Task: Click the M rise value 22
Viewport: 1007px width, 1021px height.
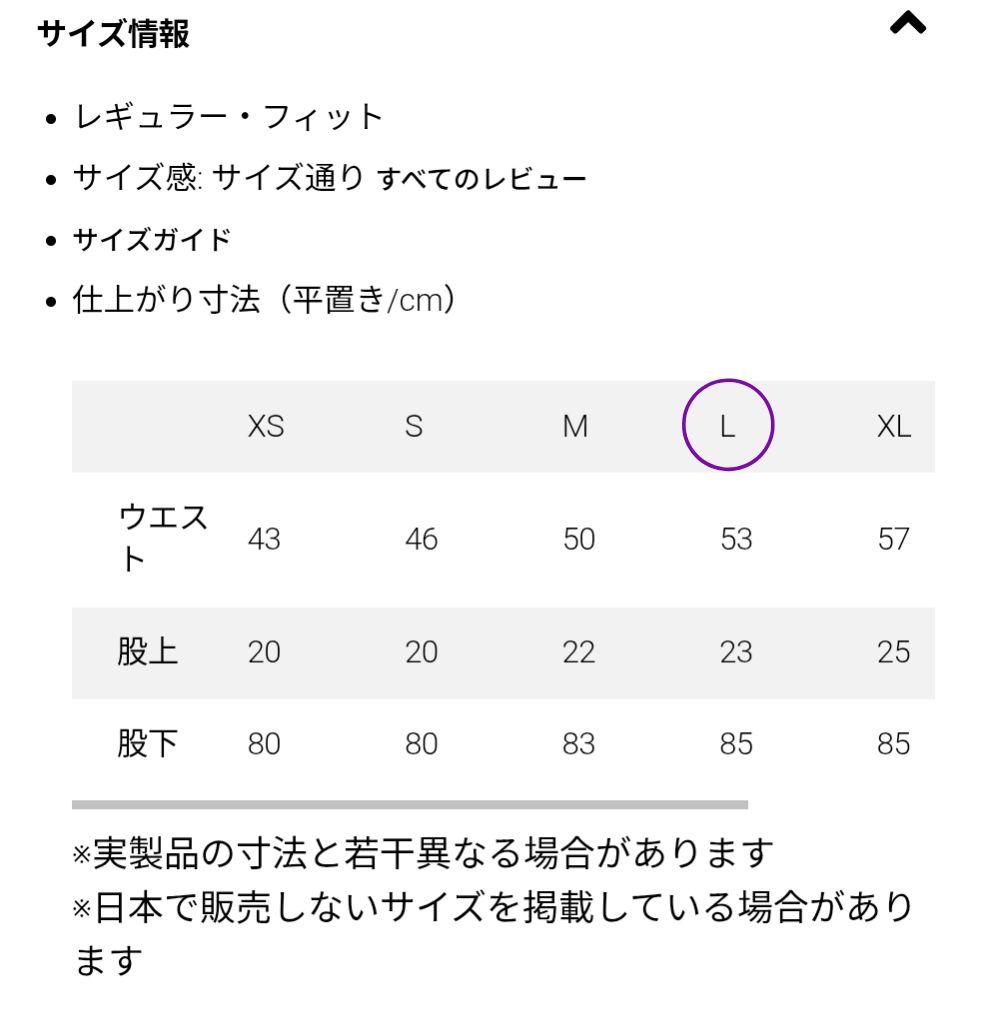Action: coord(578,653)
